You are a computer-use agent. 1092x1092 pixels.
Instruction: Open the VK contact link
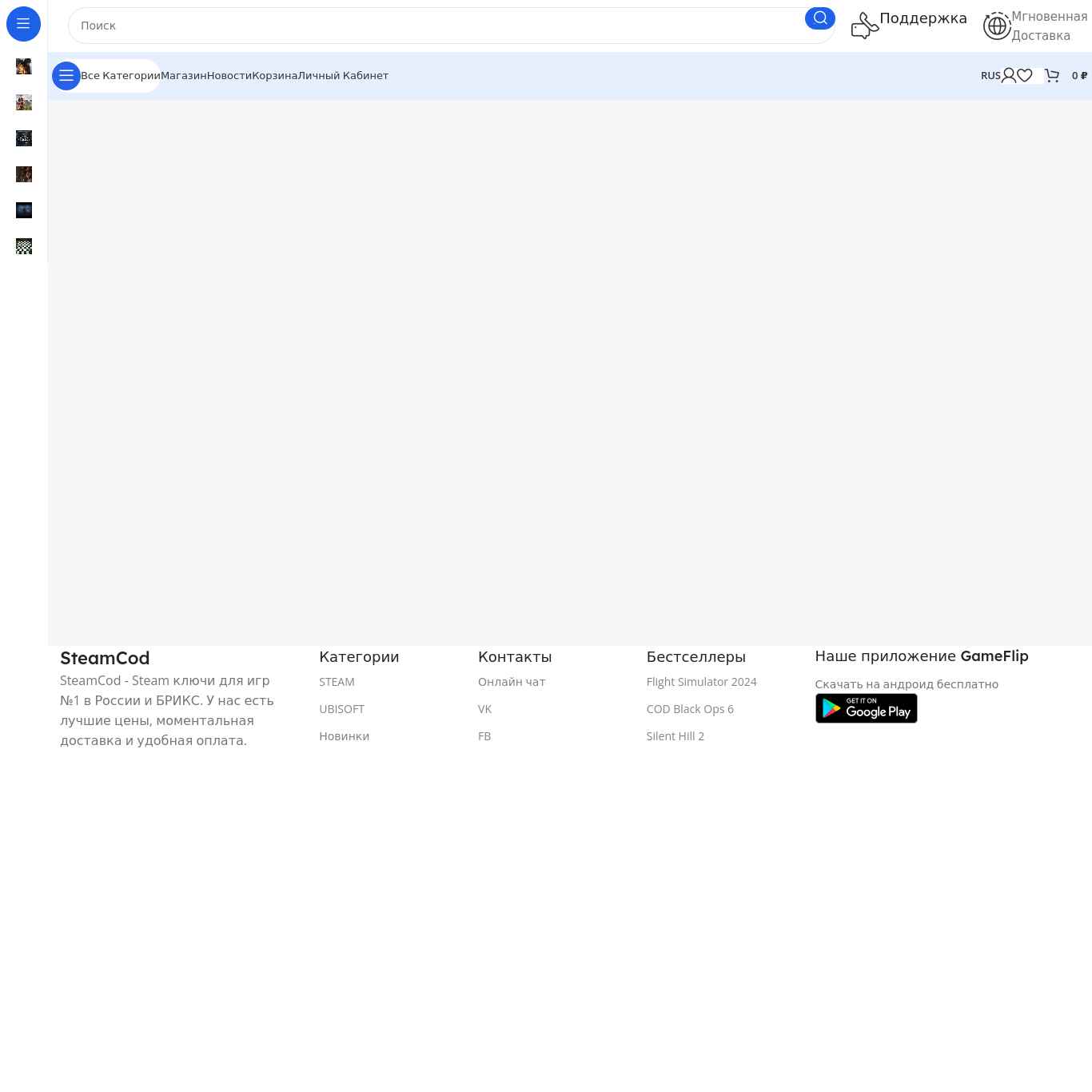tap(484, 709)
